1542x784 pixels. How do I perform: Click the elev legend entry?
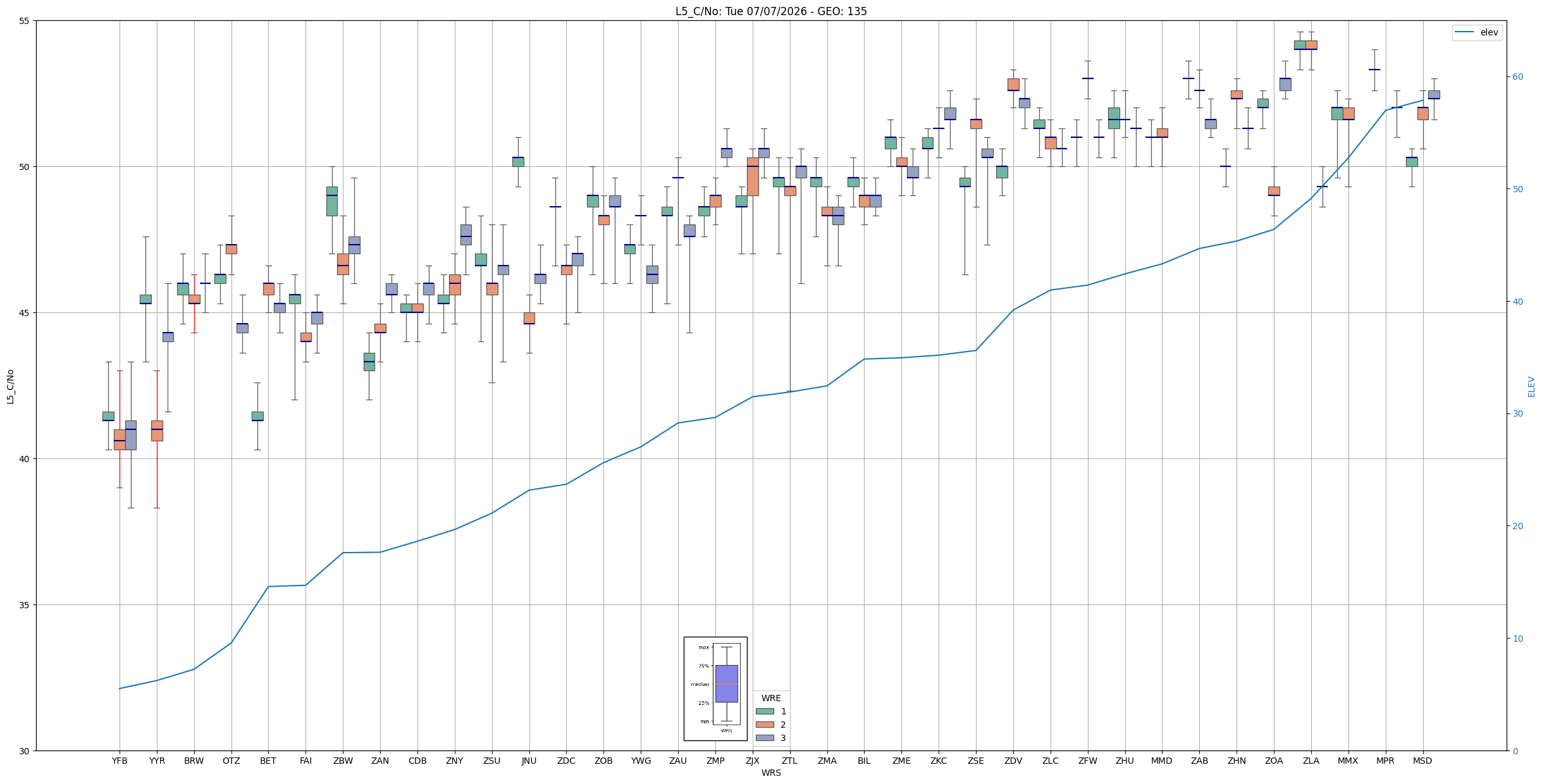click(x=1477, y=33)
